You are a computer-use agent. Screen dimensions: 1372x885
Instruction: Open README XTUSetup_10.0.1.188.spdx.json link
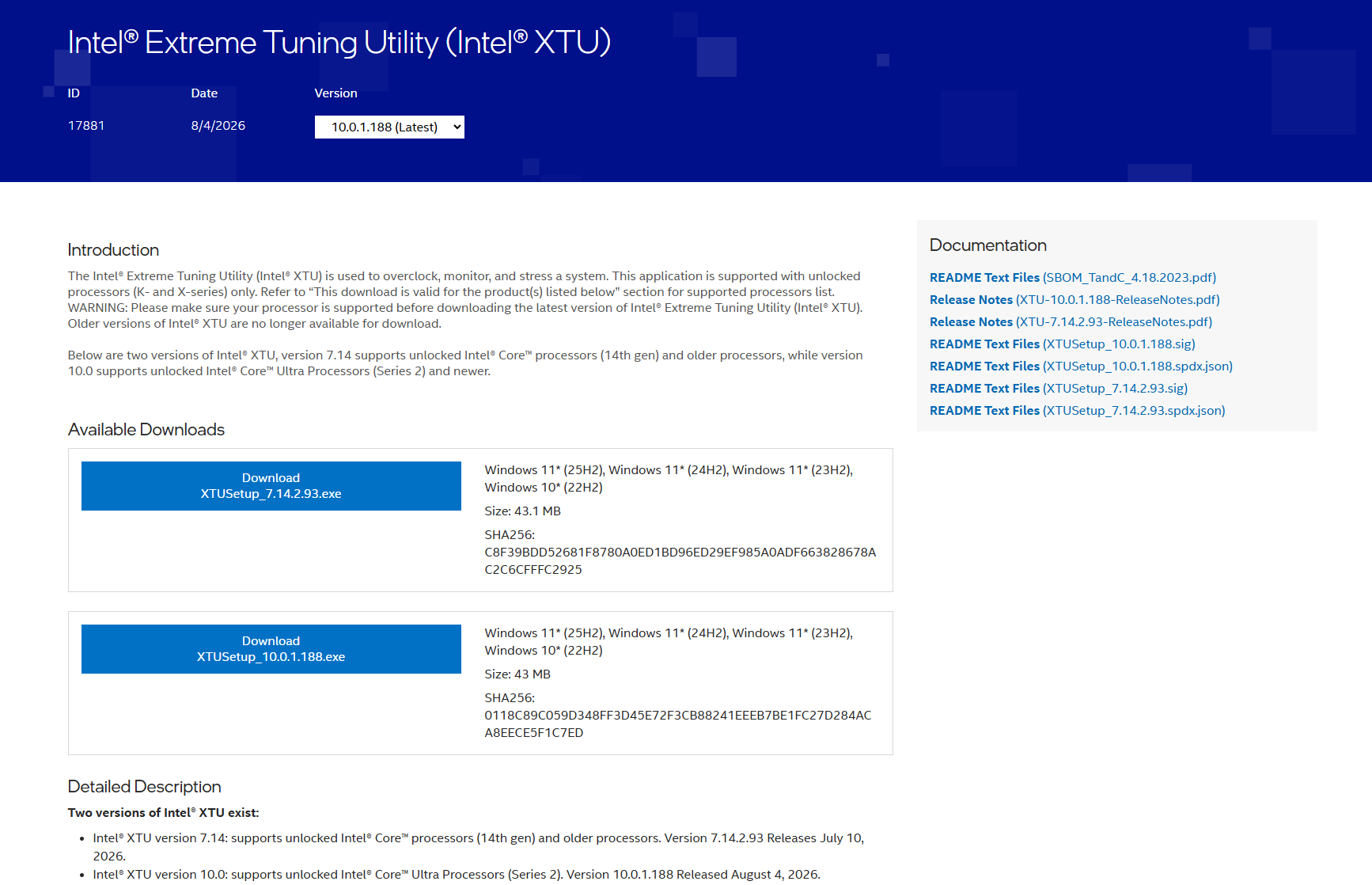[1081, 367]
